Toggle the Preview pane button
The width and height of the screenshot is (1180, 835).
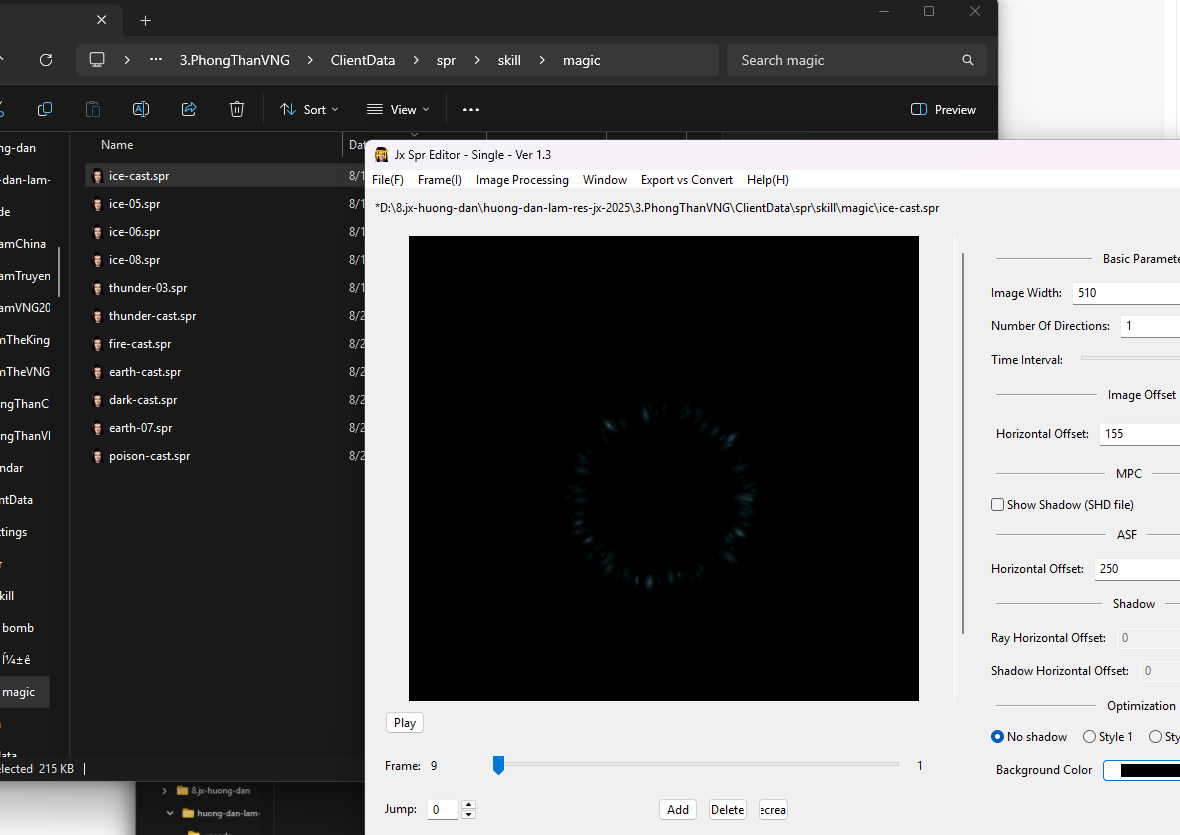pyautogui.click(x=943, y=109)
